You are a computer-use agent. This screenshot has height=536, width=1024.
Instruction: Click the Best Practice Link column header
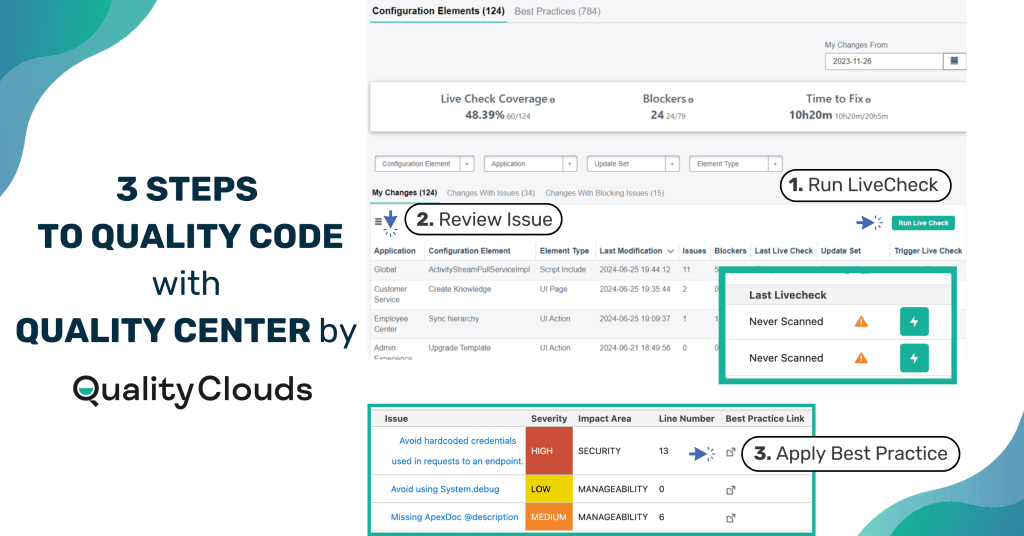(765, 418)
